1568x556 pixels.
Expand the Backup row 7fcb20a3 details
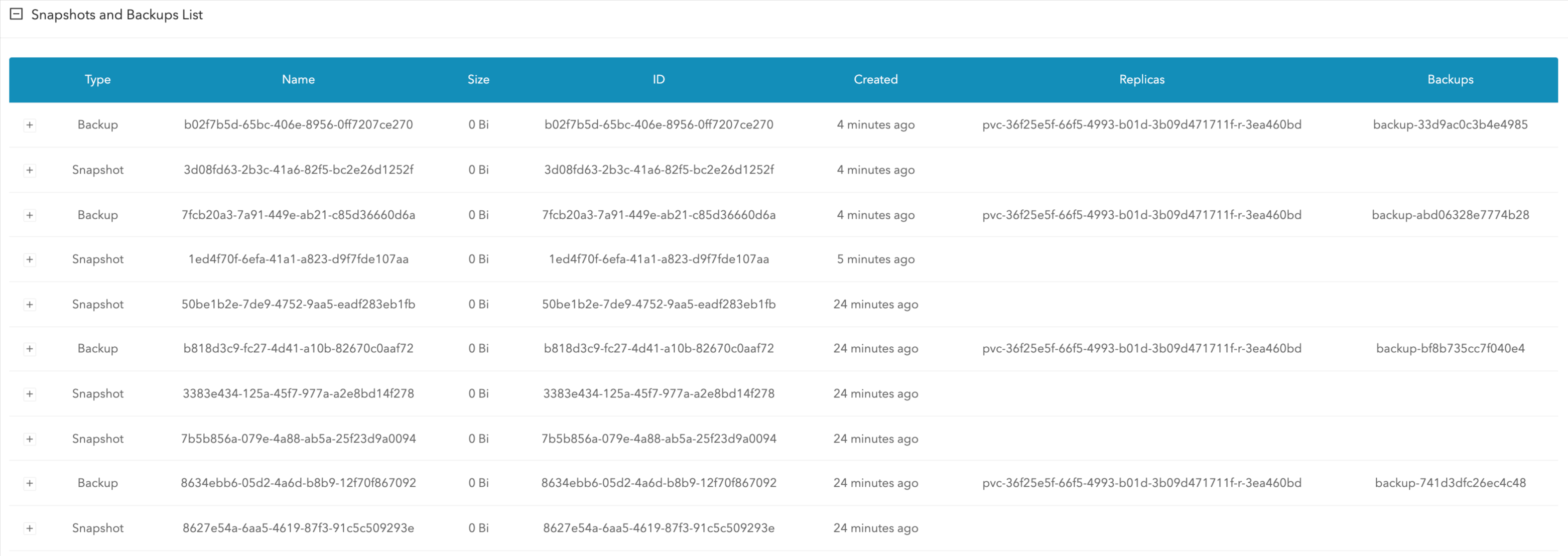(x=30, y=214)
